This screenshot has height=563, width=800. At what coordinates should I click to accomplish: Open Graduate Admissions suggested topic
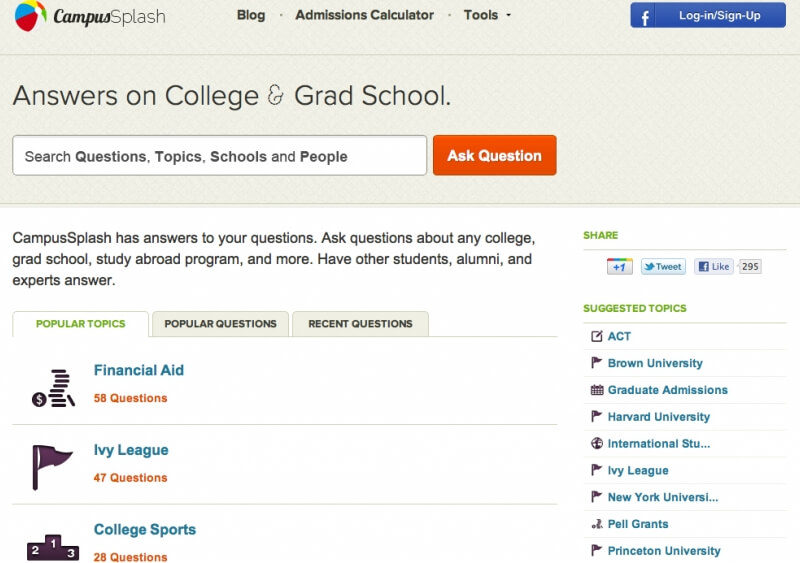[668, 390]
